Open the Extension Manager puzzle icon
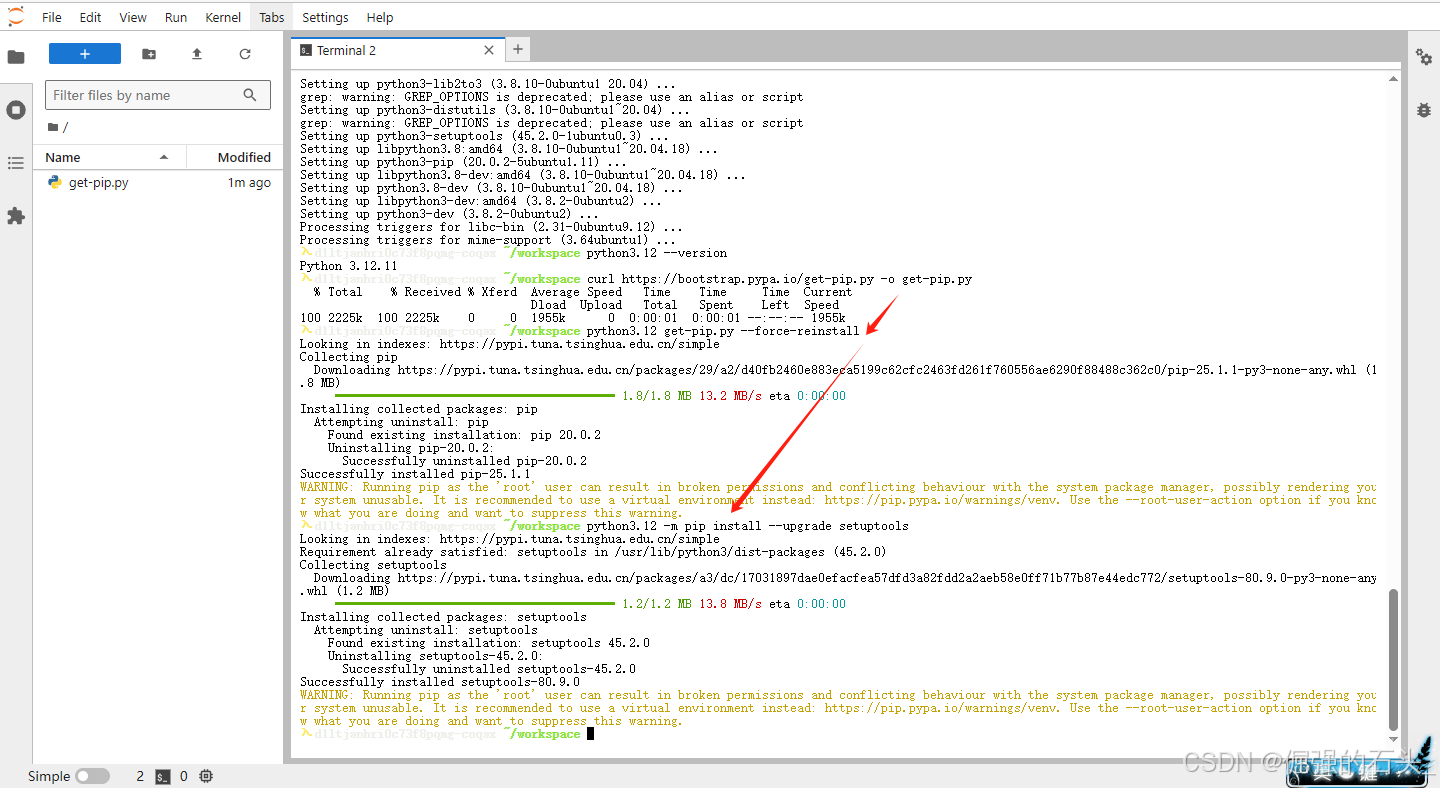The height and width of the screenshot is (788, 1440). (16, 216)
